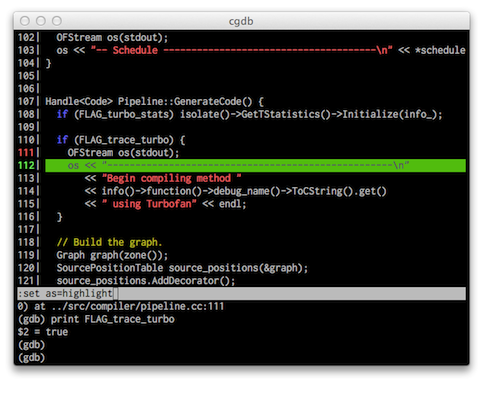Click ' using Turbofan' string literal

tap(149, 204)
